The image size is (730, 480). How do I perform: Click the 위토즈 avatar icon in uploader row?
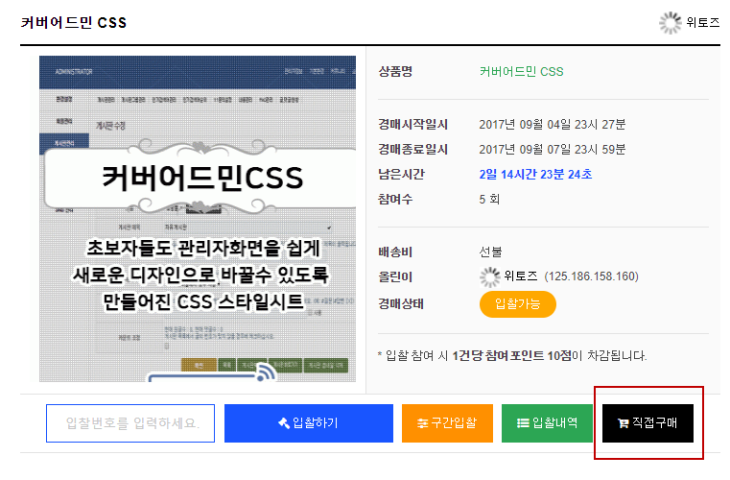(490, 277)
